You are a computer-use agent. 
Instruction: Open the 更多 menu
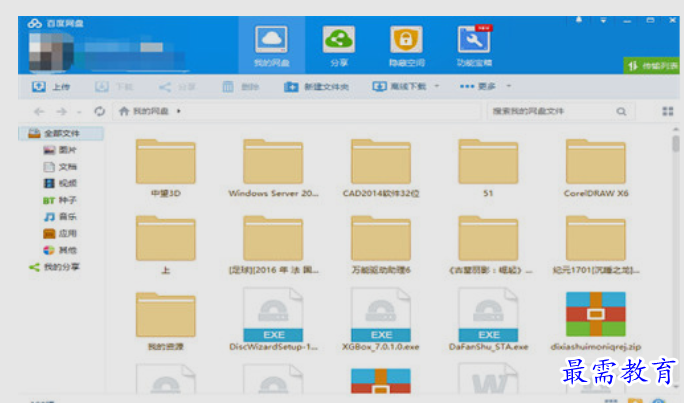pyautogui.click(x=478, y=86)
